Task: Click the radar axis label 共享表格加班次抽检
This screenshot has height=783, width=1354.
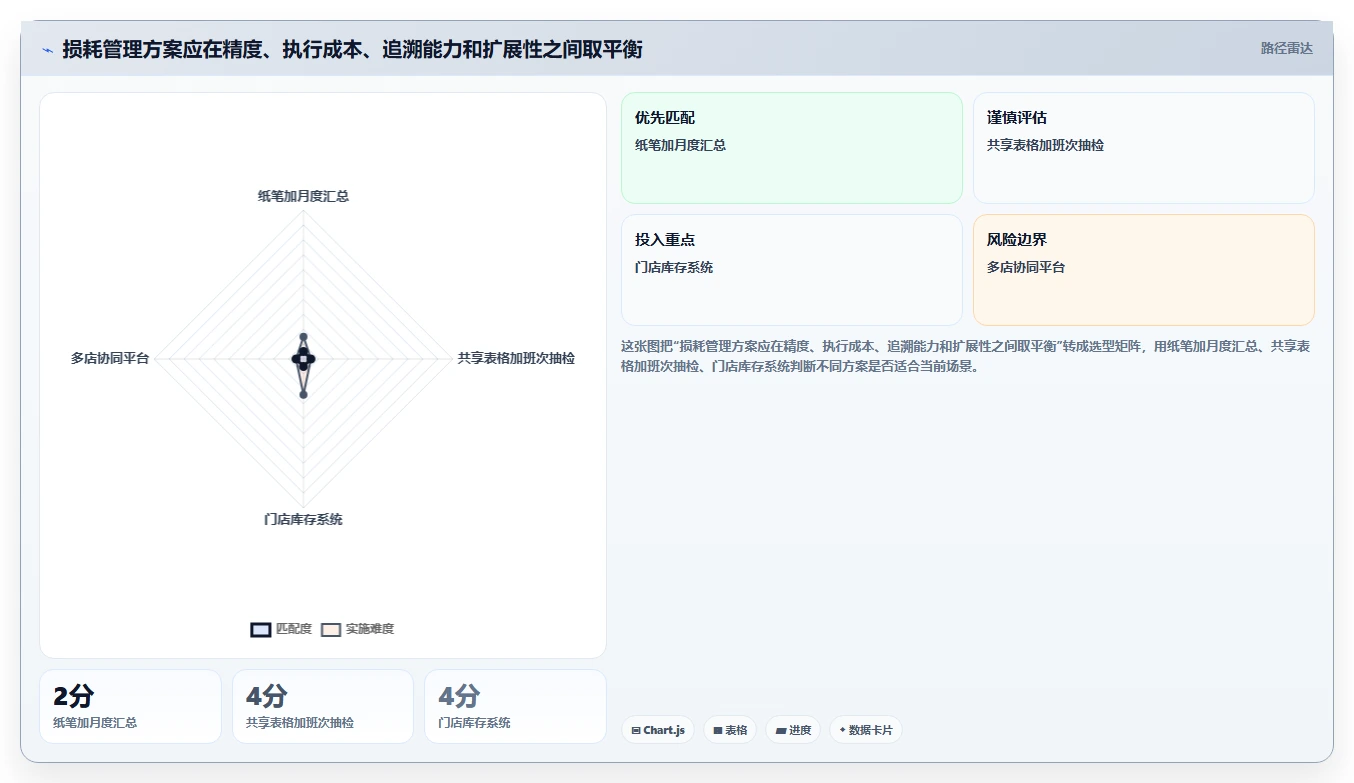Action: pos(516,358)
